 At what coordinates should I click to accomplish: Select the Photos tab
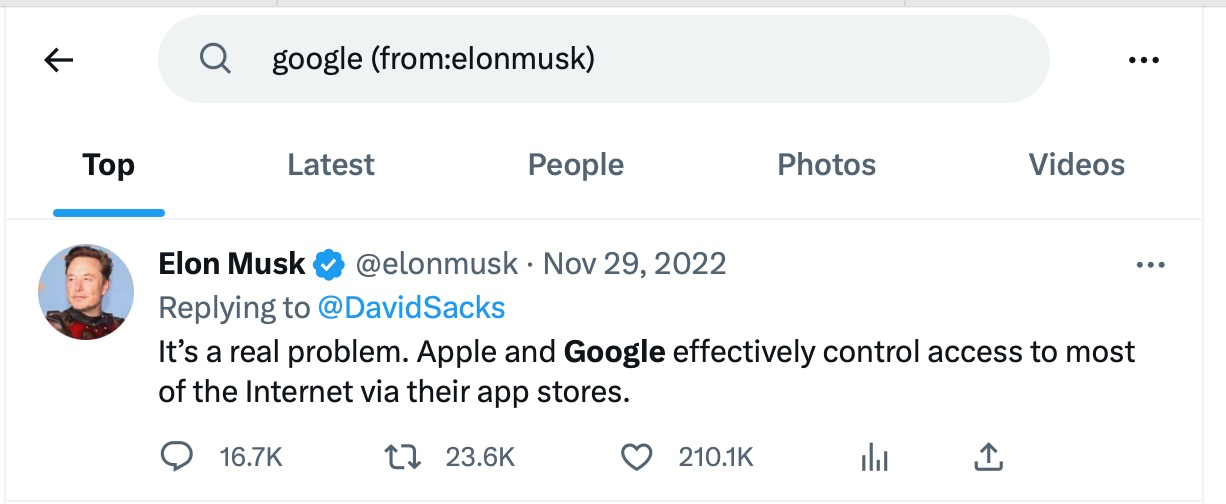pyautogui.click(x=826, y=165)
